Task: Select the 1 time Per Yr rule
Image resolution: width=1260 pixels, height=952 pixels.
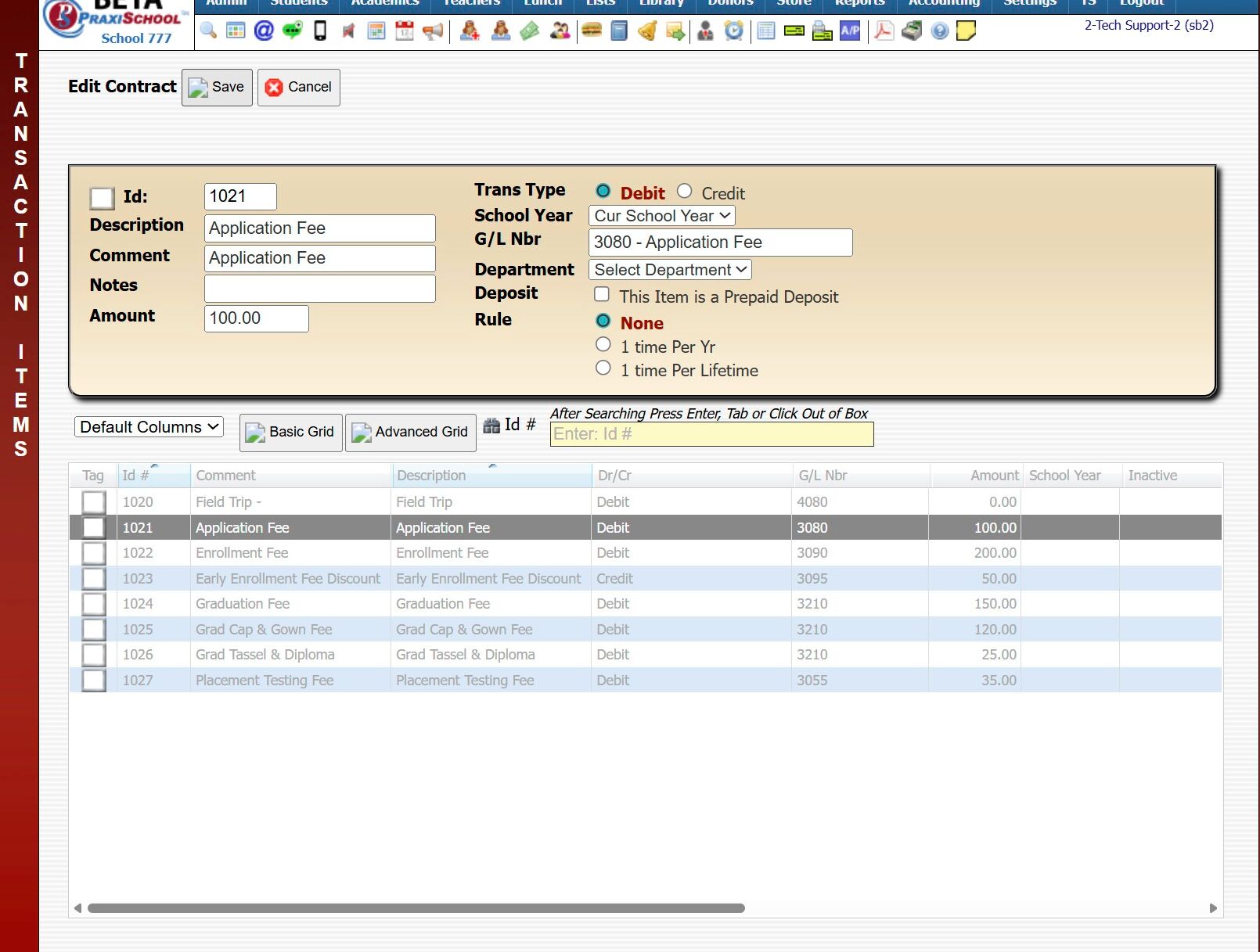Action: coord(603,344)
